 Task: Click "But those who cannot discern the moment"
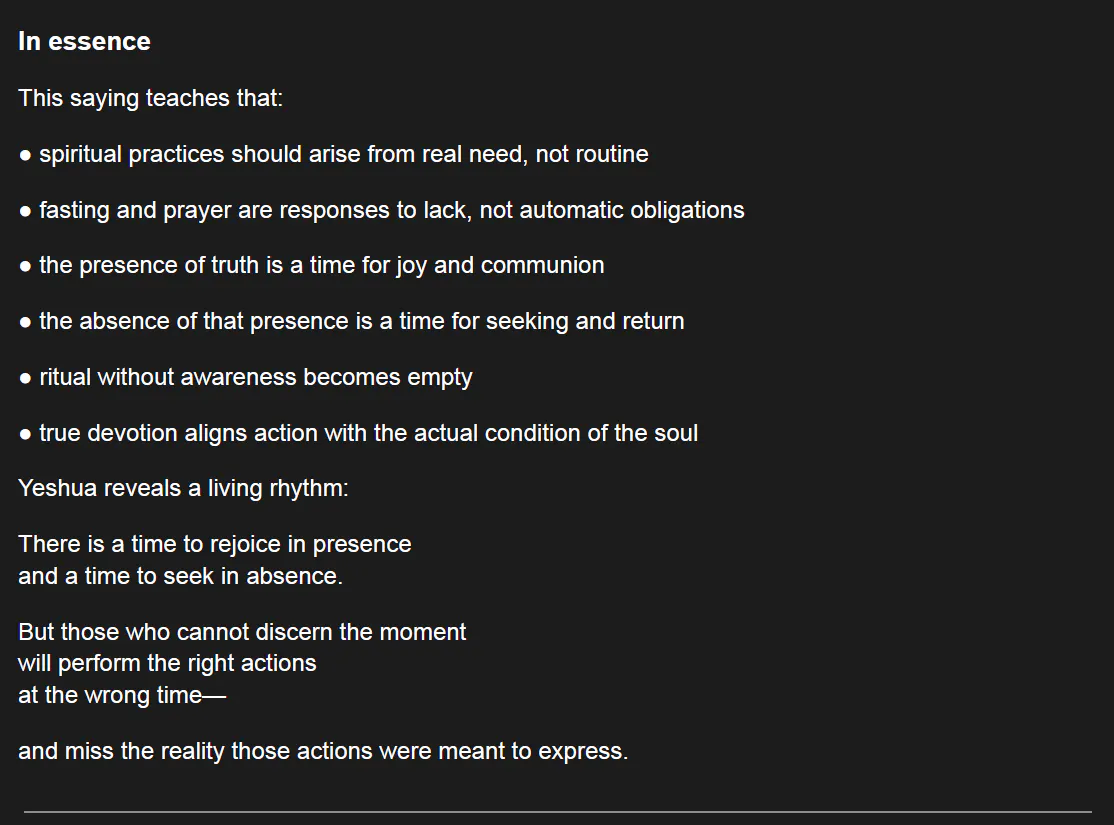point(242,632)
